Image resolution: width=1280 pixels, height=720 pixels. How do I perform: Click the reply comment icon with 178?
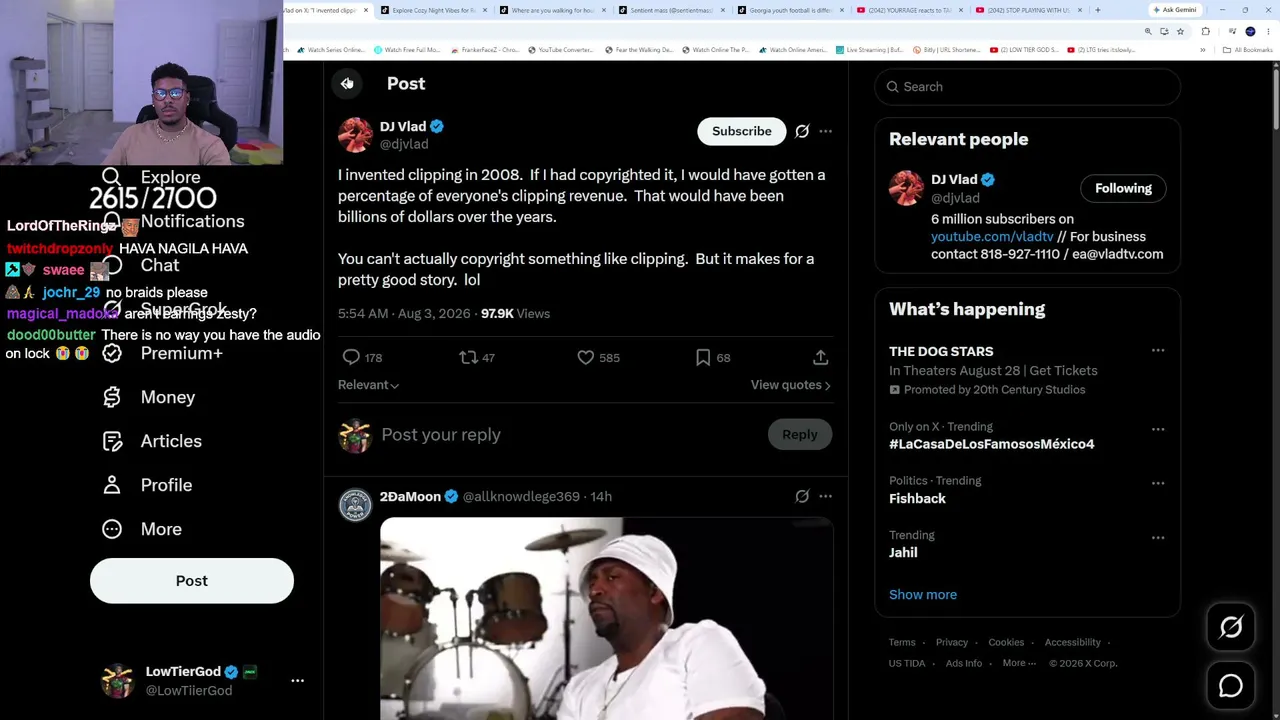coord(351,357)
